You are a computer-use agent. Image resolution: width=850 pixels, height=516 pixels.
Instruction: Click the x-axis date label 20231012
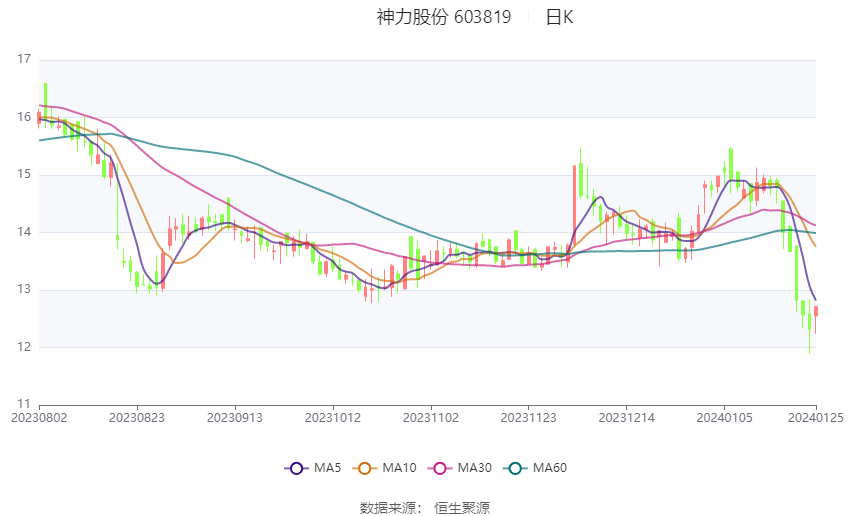point(333,418)
